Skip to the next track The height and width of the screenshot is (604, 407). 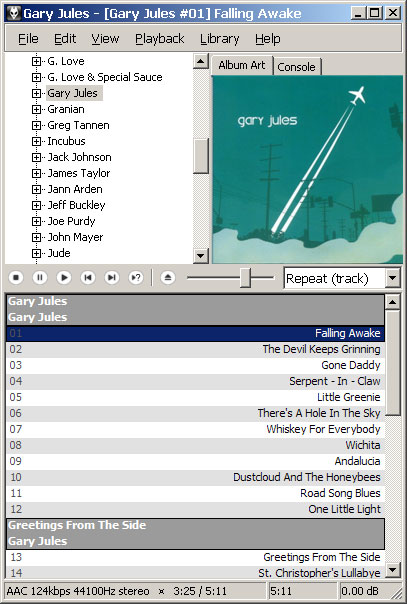pyautogui.click(x=112, y=277)
